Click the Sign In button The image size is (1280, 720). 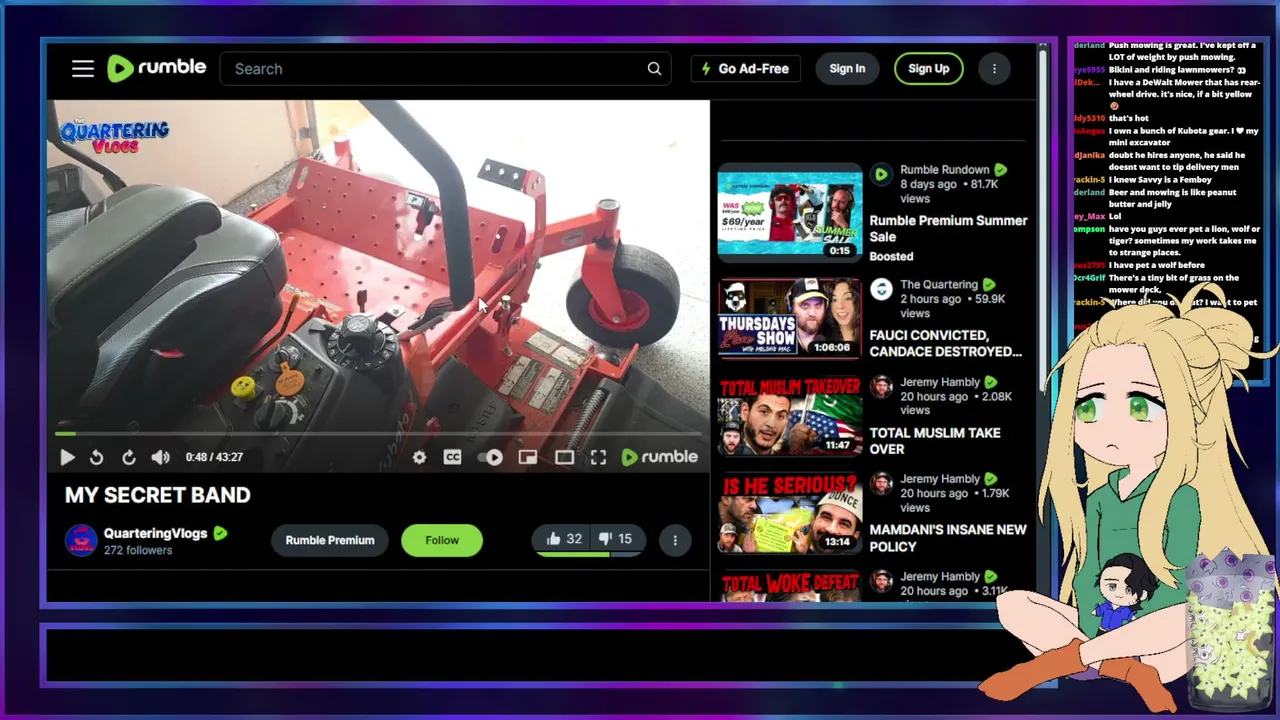pyautogui.click(x=847, y=69)
